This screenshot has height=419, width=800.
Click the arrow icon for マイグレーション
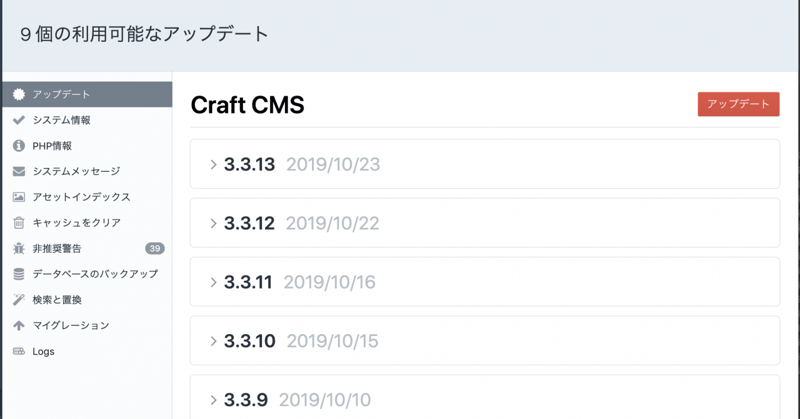tap(19, 325)
